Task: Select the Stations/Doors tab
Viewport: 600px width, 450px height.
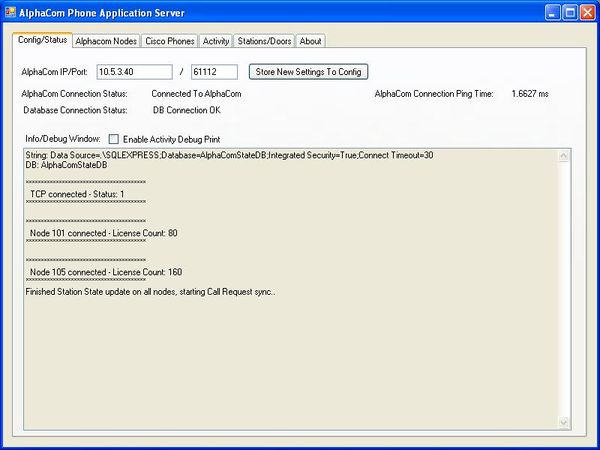Action: click(264, 41)
